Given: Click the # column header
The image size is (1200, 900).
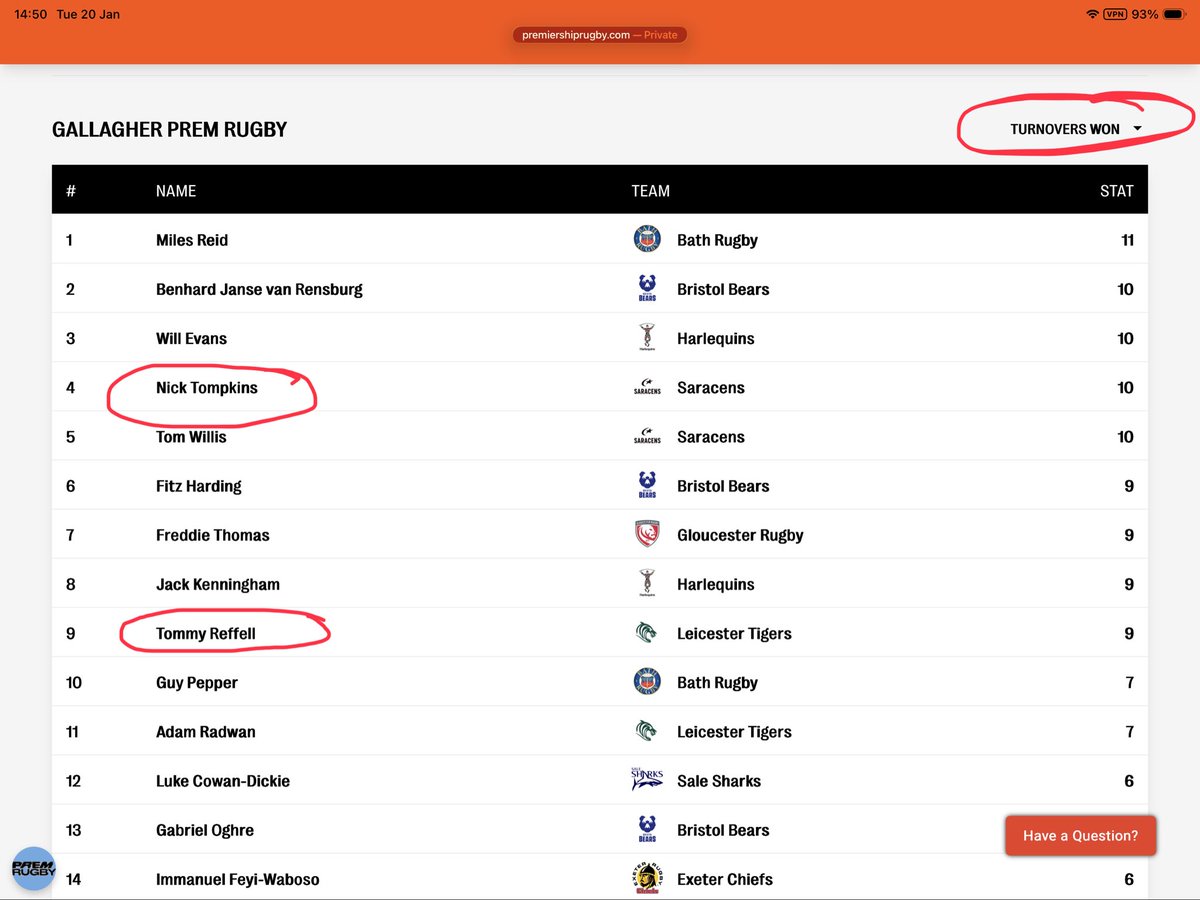Looking at the screenshot, I should point(70,190).
